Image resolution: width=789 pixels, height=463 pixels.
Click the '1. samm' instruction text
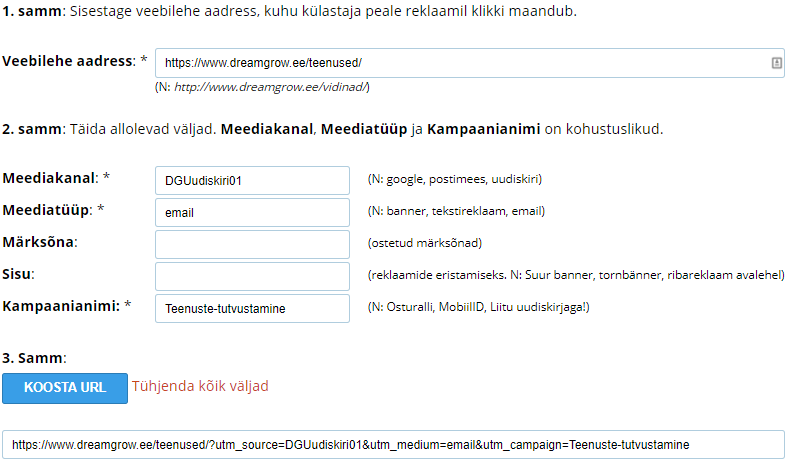pyautogui.click(x=289, y=11)
